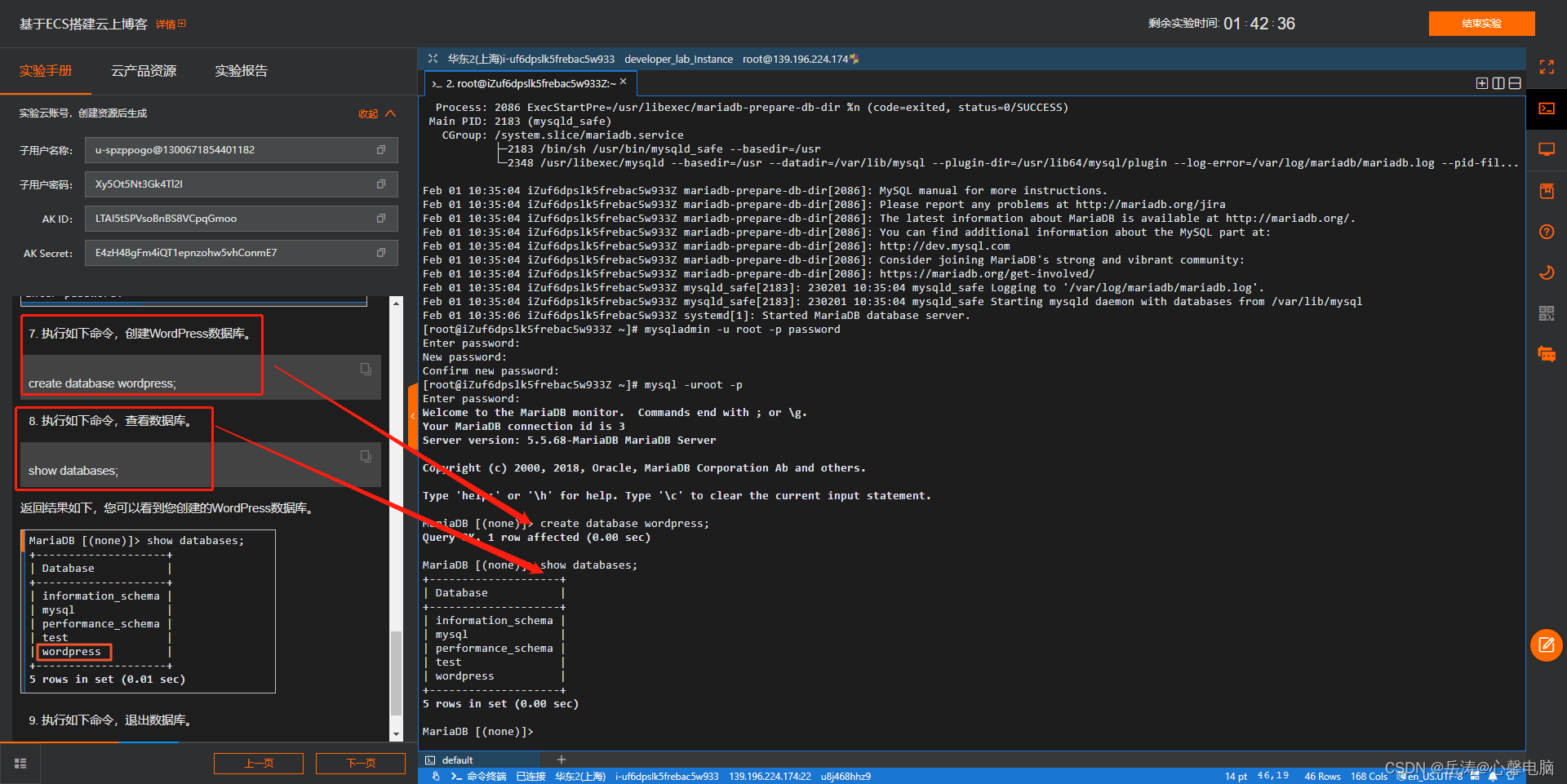Add a new terminal pane with plus-box icon
This screenshot has height=784, width=1567.
[x=1482, y=83]
